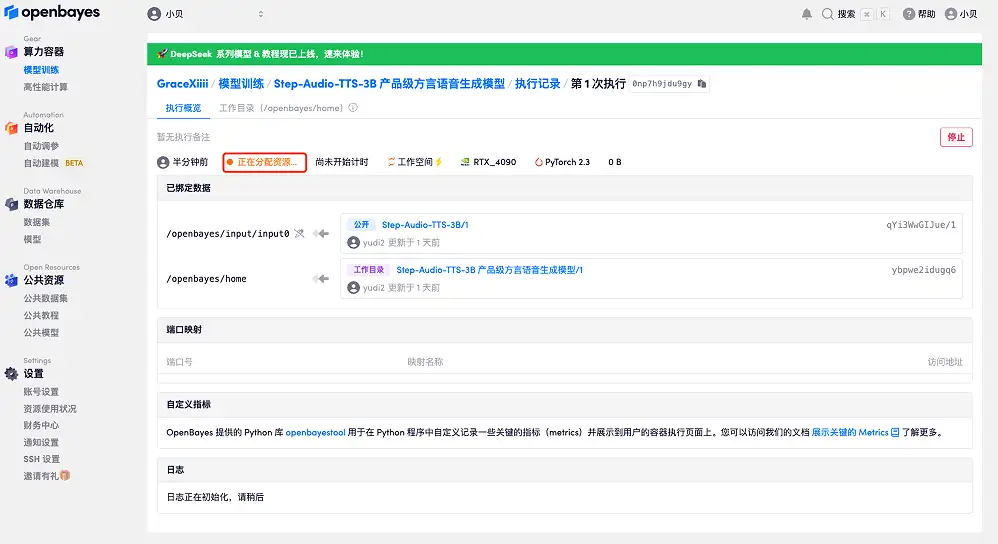Click the 工作空间 label icon
The width and height of the screenshot is (998, 544).
(x=391, y=162)
